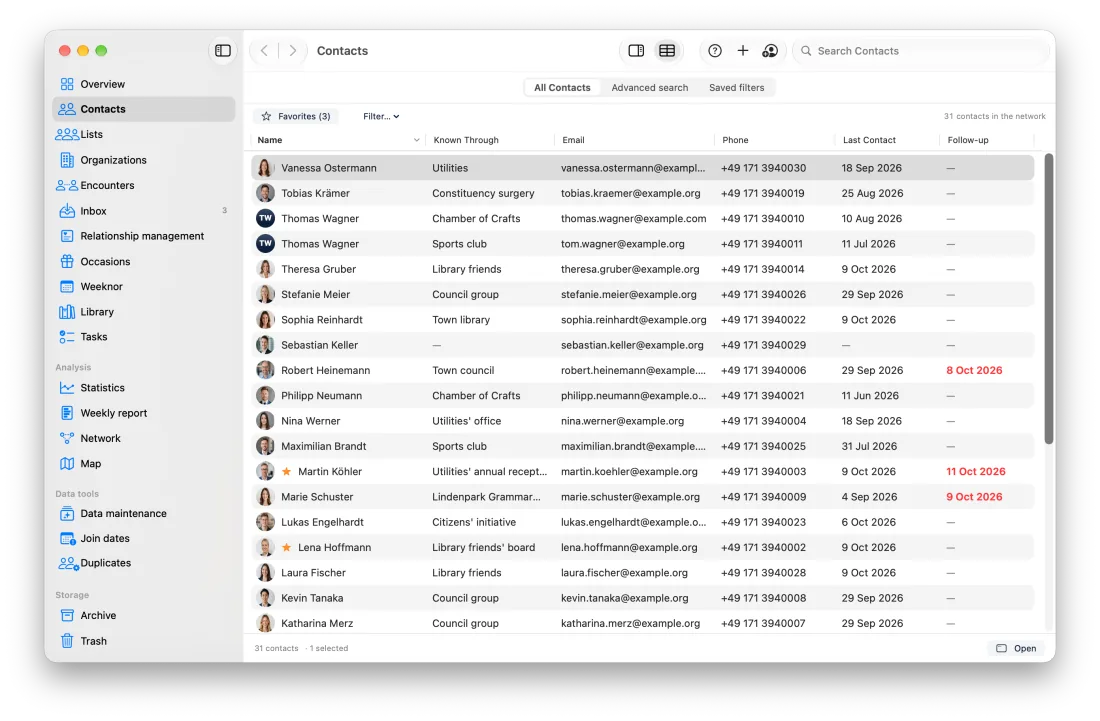Screen dimensions: 1100x721
Task: Open Overview in the sidebar
Action: pyautogui.click(x=144, y=84)
